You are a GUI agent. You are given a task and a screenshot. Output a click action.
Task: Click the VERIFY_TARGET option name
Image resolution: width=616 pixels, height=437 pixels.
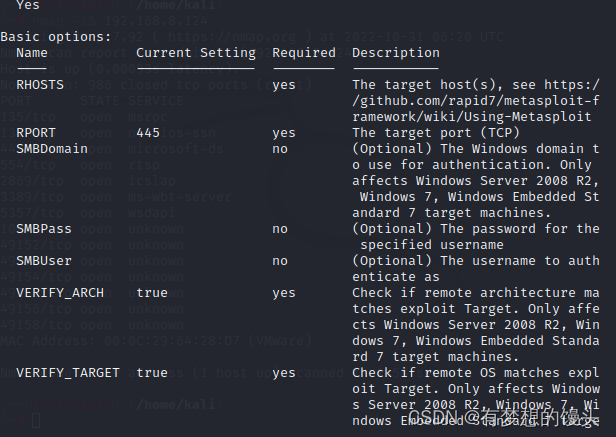68,373
